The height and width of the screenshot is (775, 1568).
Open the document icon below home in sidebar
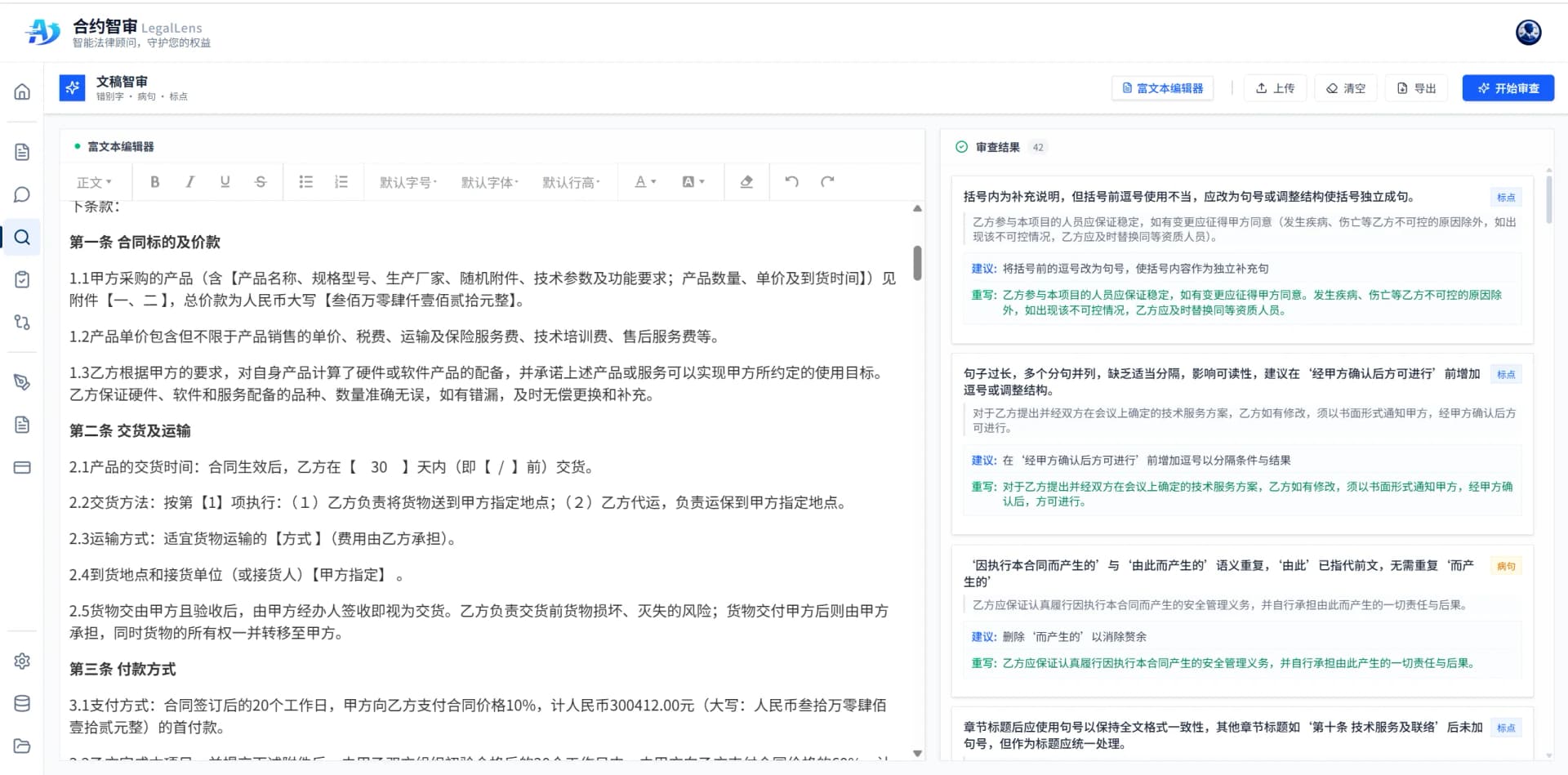(22, 152)
